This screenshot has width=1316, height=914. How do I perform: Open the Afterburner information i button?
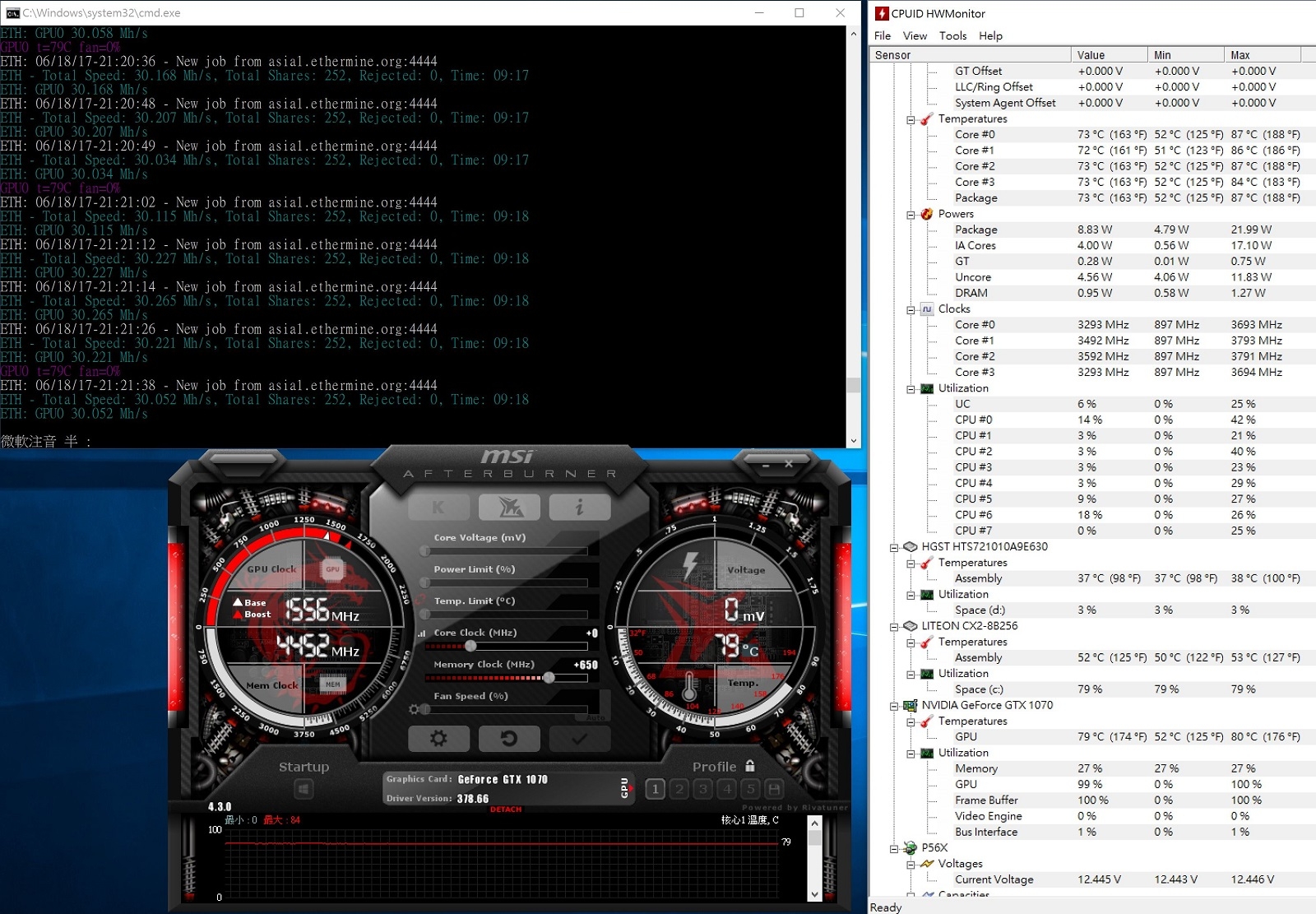pos(580,508)
